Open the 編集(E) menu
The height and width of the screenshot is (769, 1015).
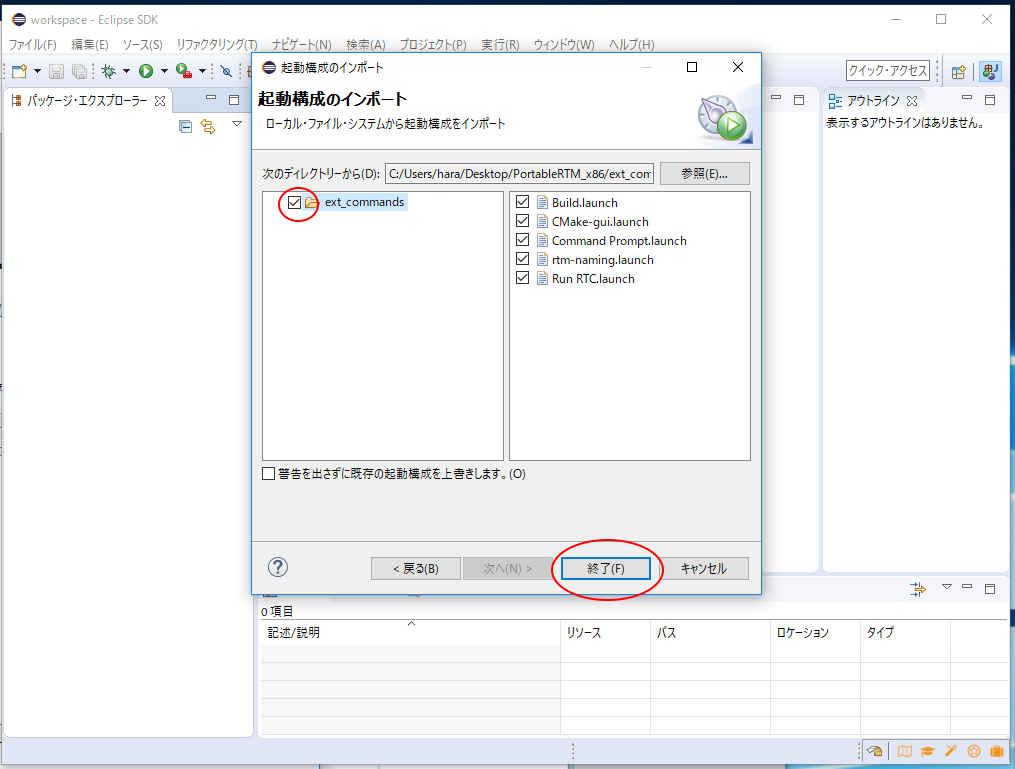89,45
